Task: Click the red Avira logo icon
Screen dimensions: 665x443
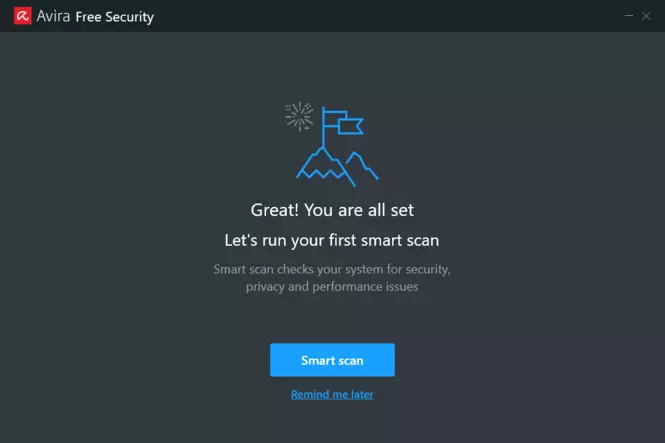Action: (x=22, y=16)
